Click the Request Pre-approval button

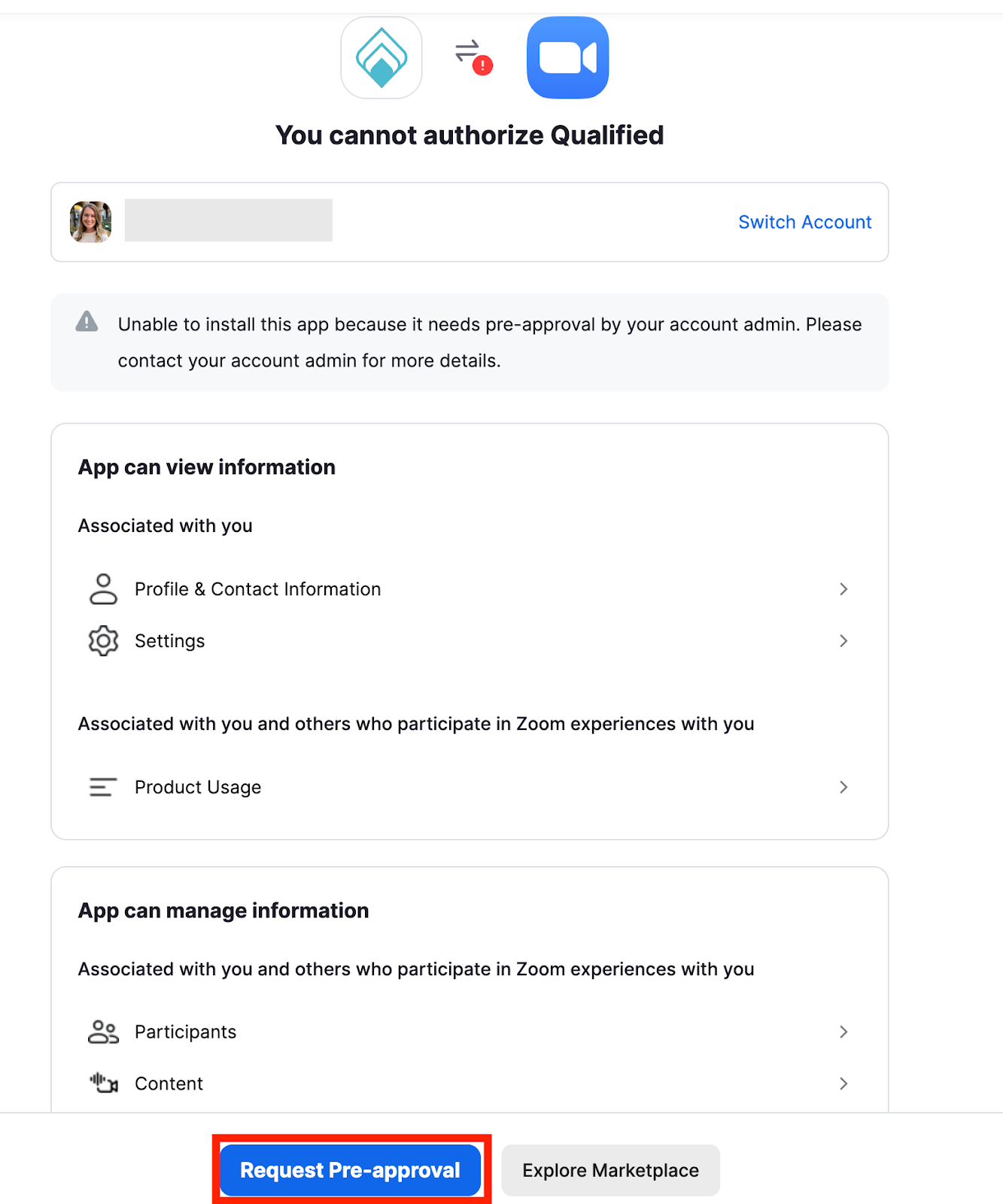pos(351,1170)
